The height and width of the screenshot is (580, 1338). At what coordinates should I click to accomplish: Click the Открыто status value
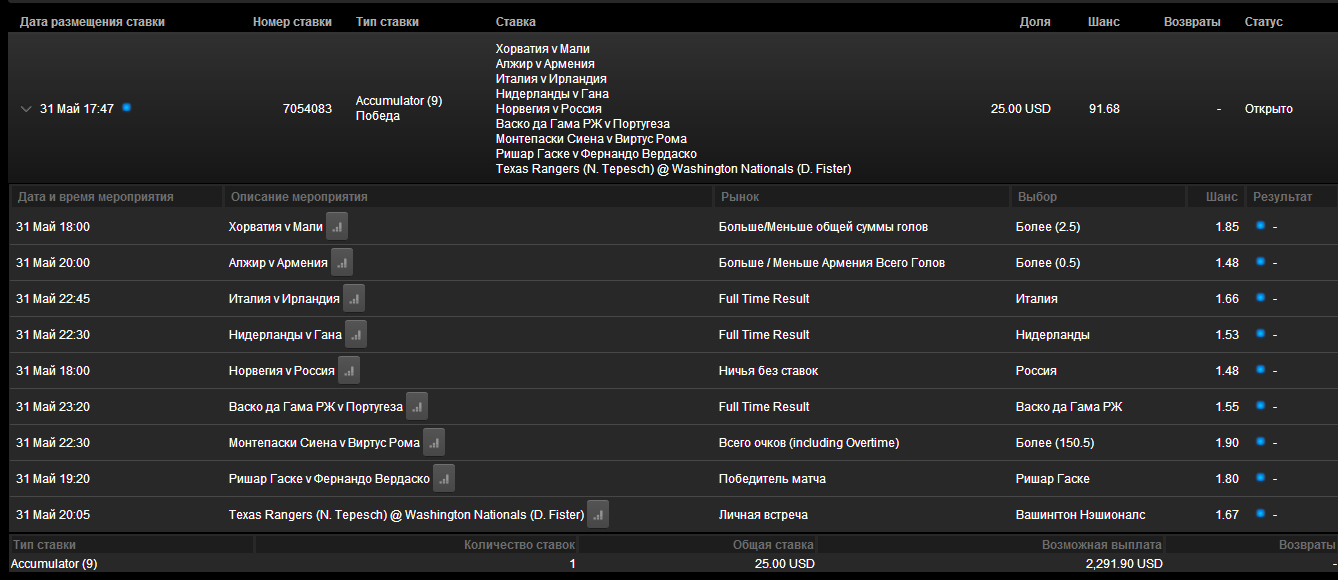1269,109
